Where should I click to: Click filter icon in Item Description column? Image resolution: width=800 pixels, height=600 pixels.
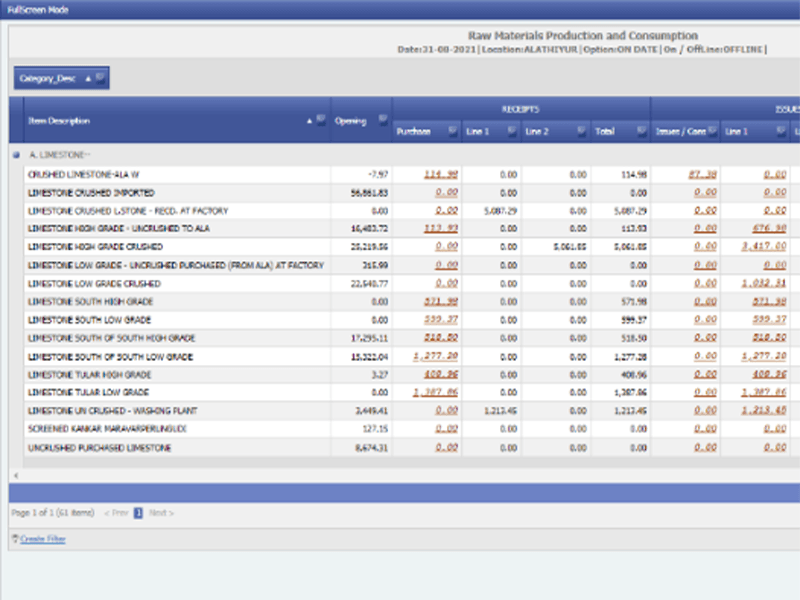(x=321, y=120)
